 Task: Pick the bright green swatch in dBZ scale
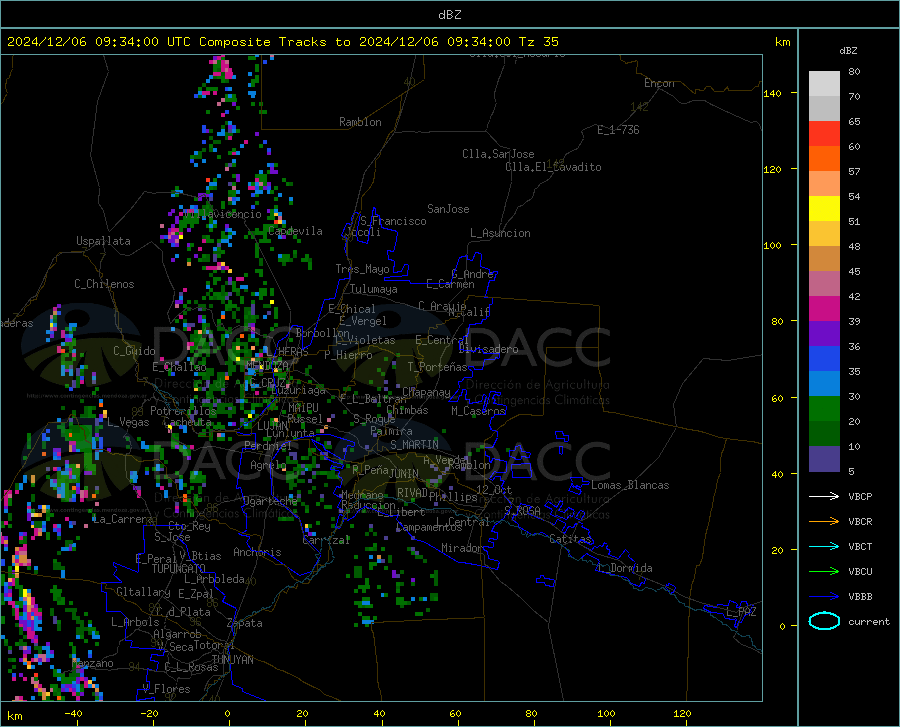(x=824, y=409)
